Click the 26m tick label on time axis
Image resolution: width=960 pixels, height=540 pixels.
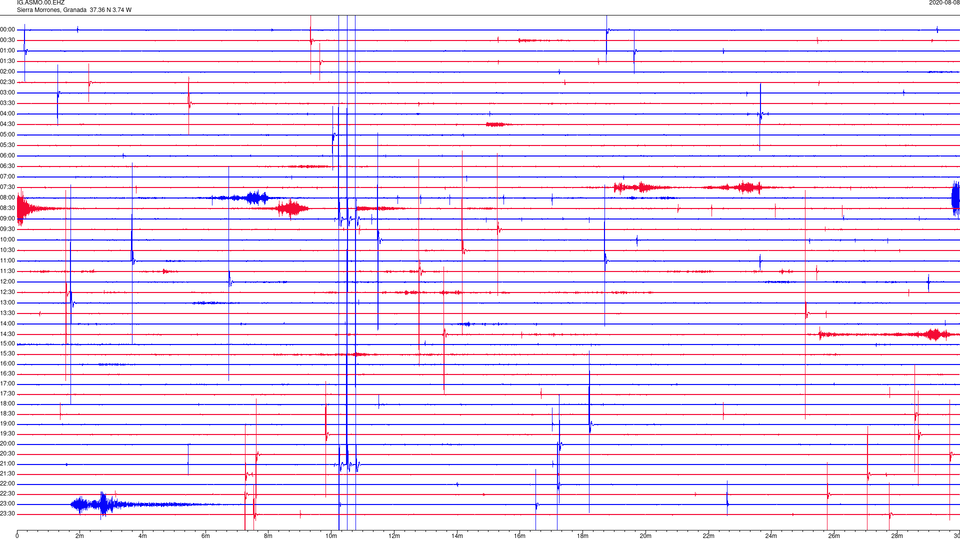click(834, 536)
